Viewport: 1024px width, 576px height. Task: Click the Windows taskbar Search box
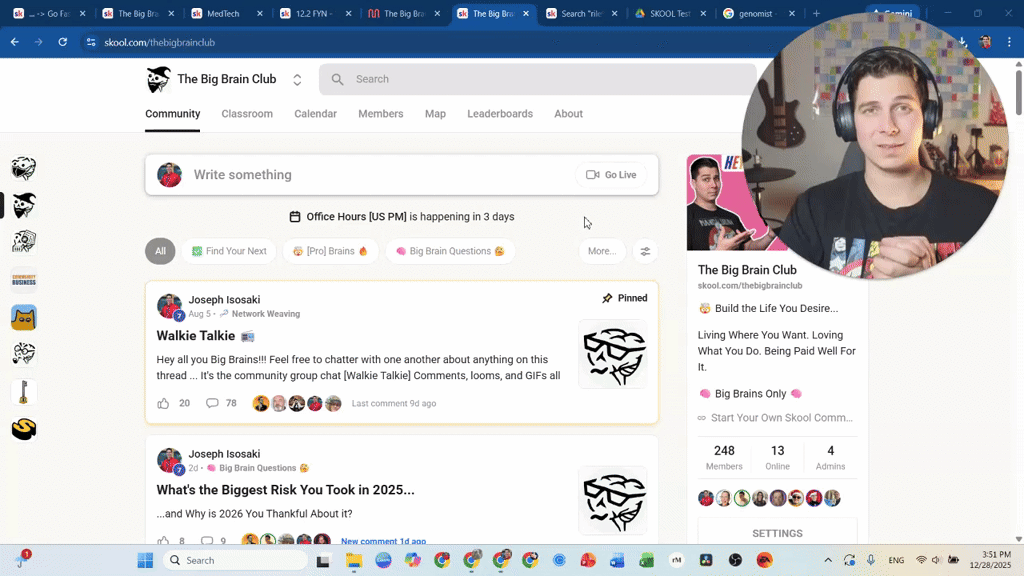(x=235, y=560)
